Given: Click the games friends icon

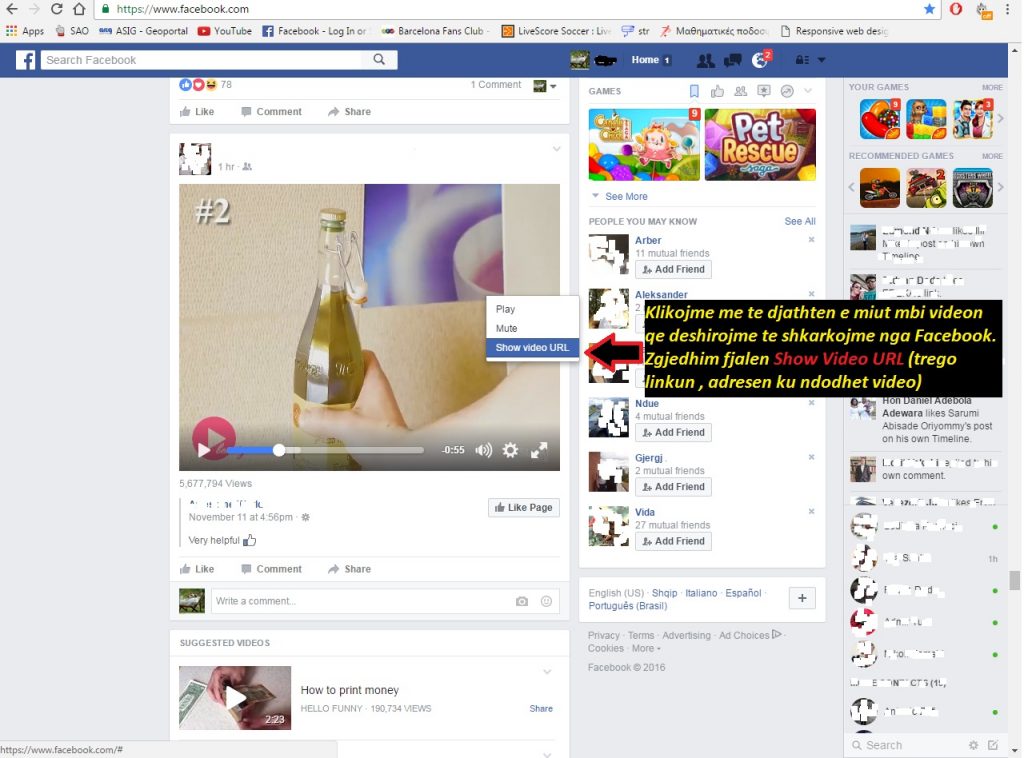Looking at the screenshot, I should pos(741,91).
